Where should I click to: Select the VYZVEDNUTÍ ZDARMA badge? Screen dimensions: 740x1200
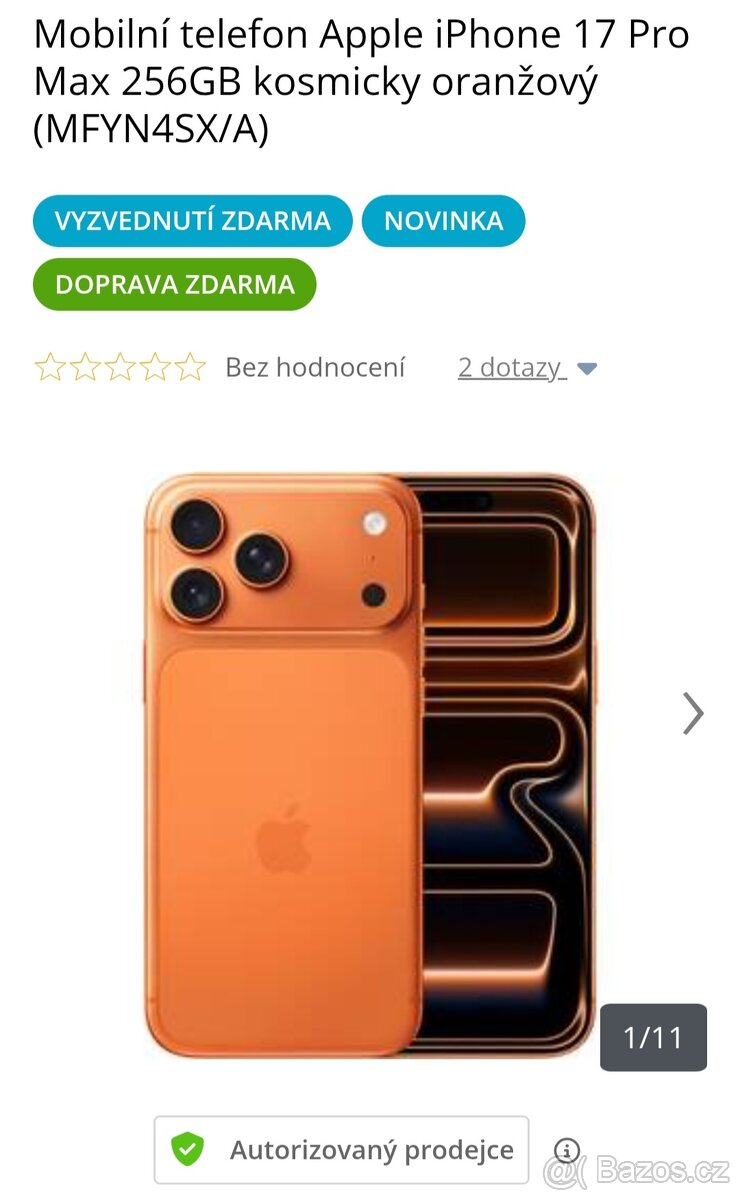tap(192, 221)
